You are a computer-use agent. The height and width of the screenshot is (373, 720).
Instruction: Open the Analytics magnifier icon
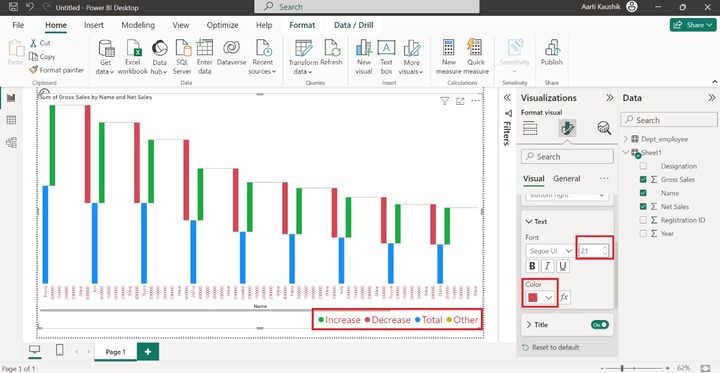tap(604, 128)
